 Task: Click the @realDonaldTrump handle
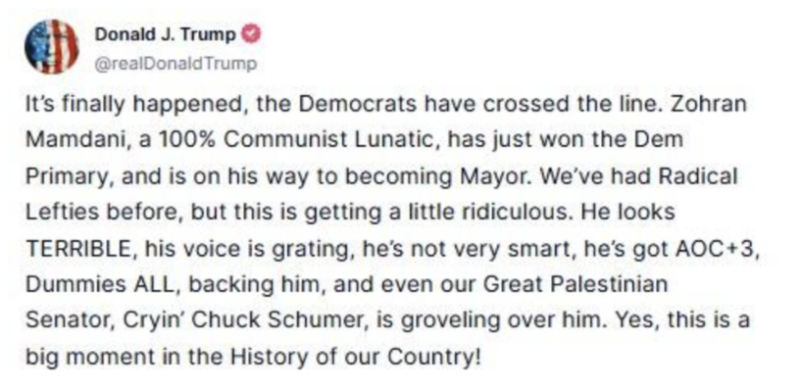(x=176, y=64)
